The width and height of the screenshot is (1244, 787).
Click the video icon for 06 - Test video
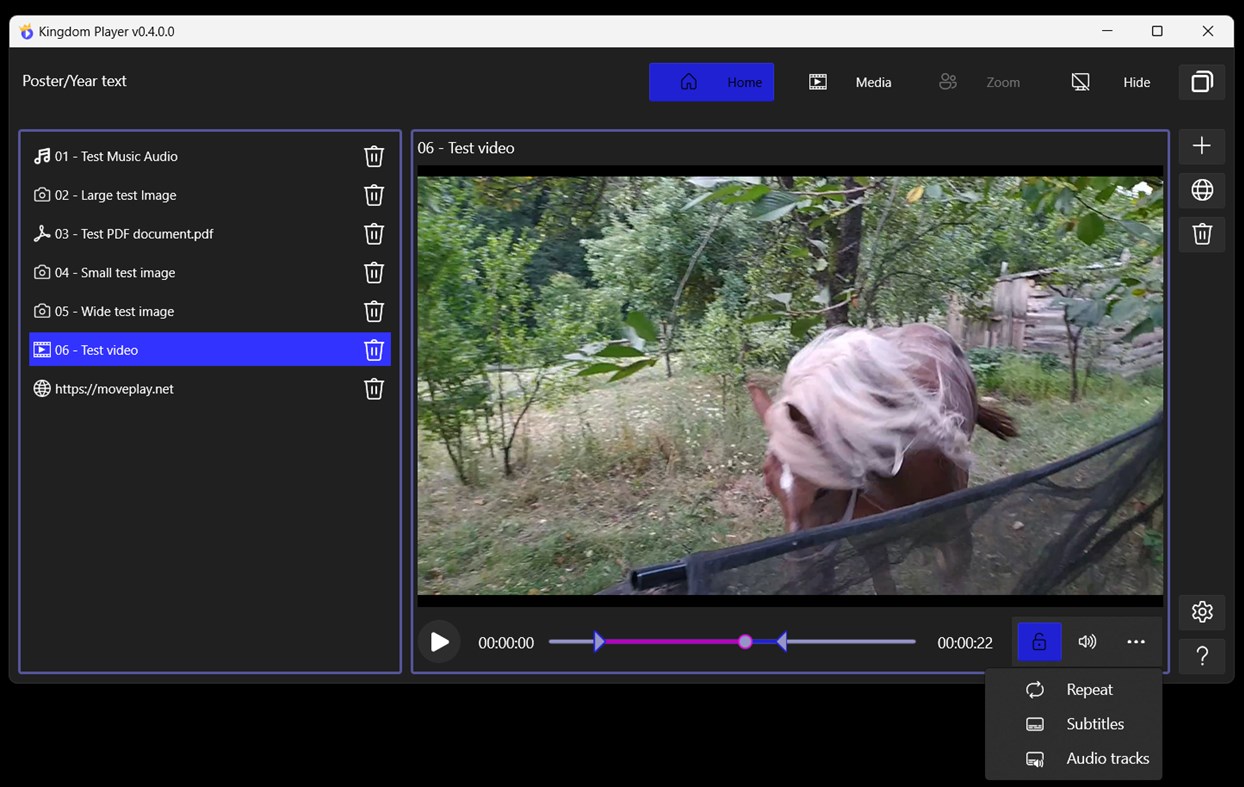[42, 350]
